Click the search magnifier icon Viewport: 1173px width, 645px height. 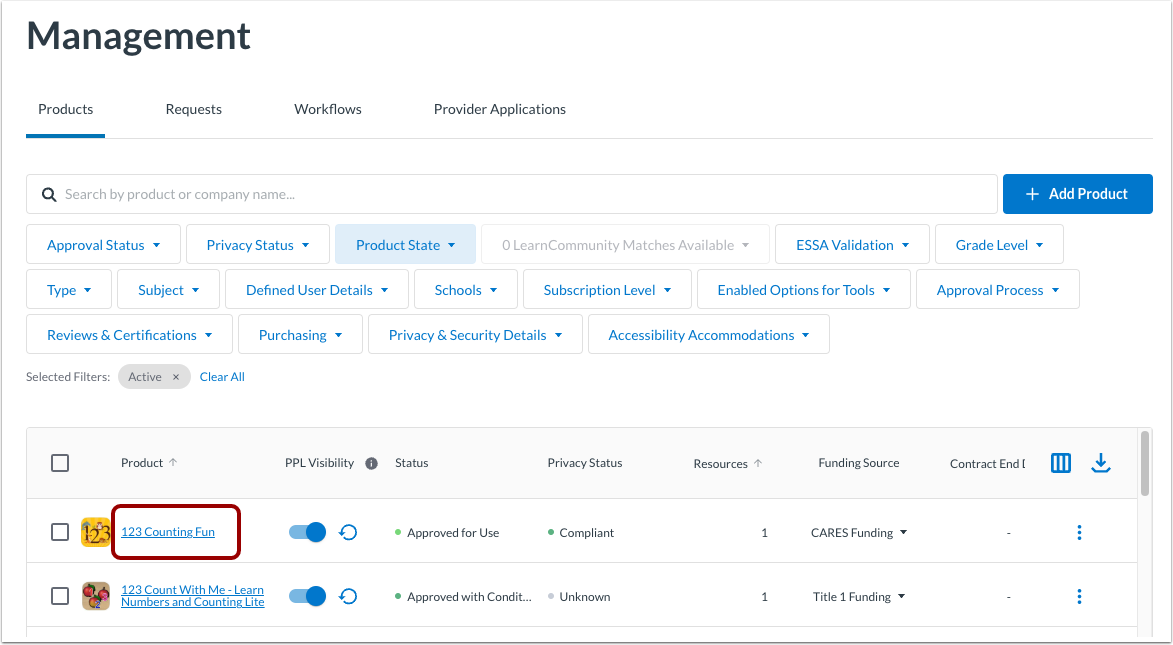(x=48, y=194)
